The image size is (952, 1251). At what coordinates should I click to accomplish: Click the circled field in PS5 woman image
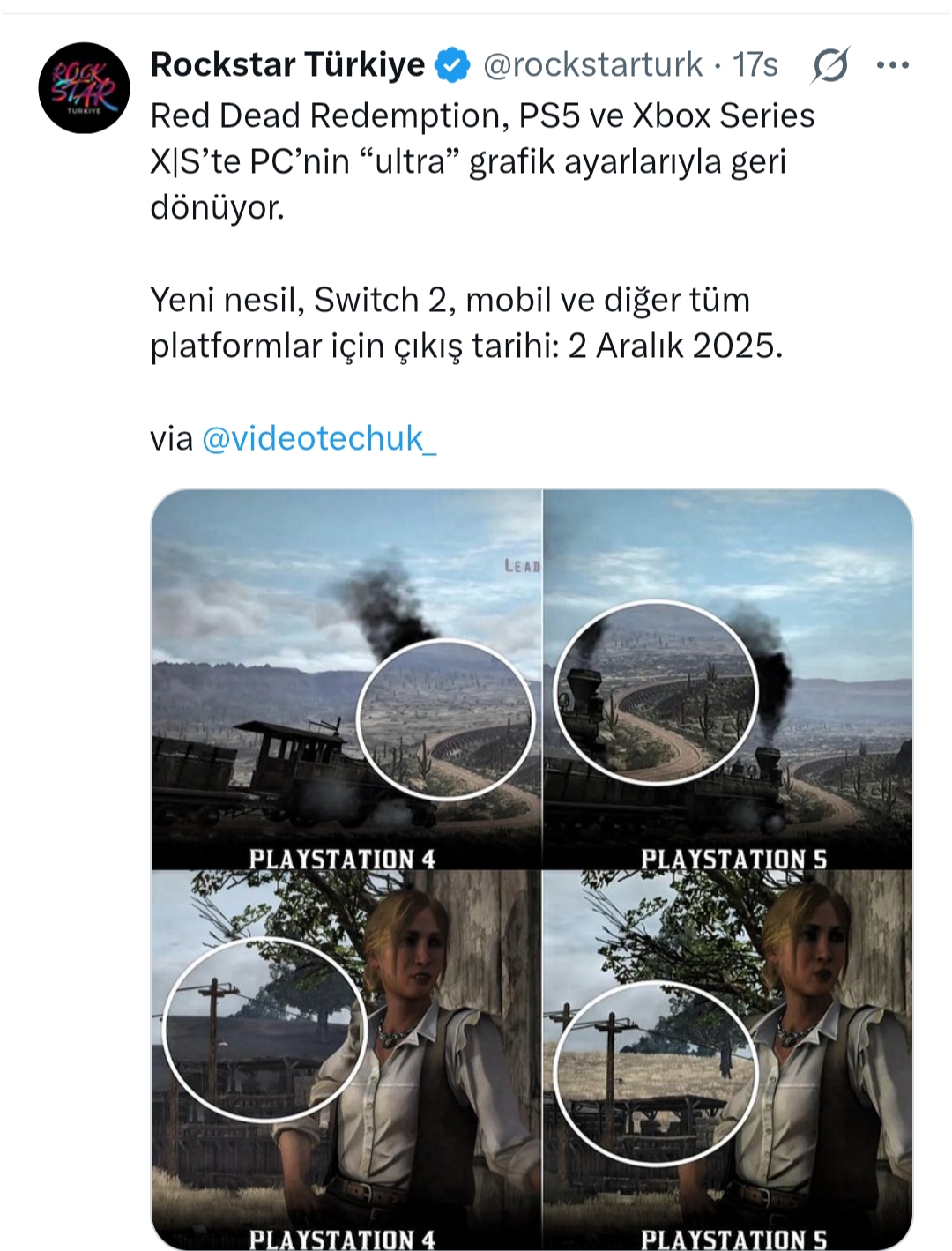tap(656, 1073)
